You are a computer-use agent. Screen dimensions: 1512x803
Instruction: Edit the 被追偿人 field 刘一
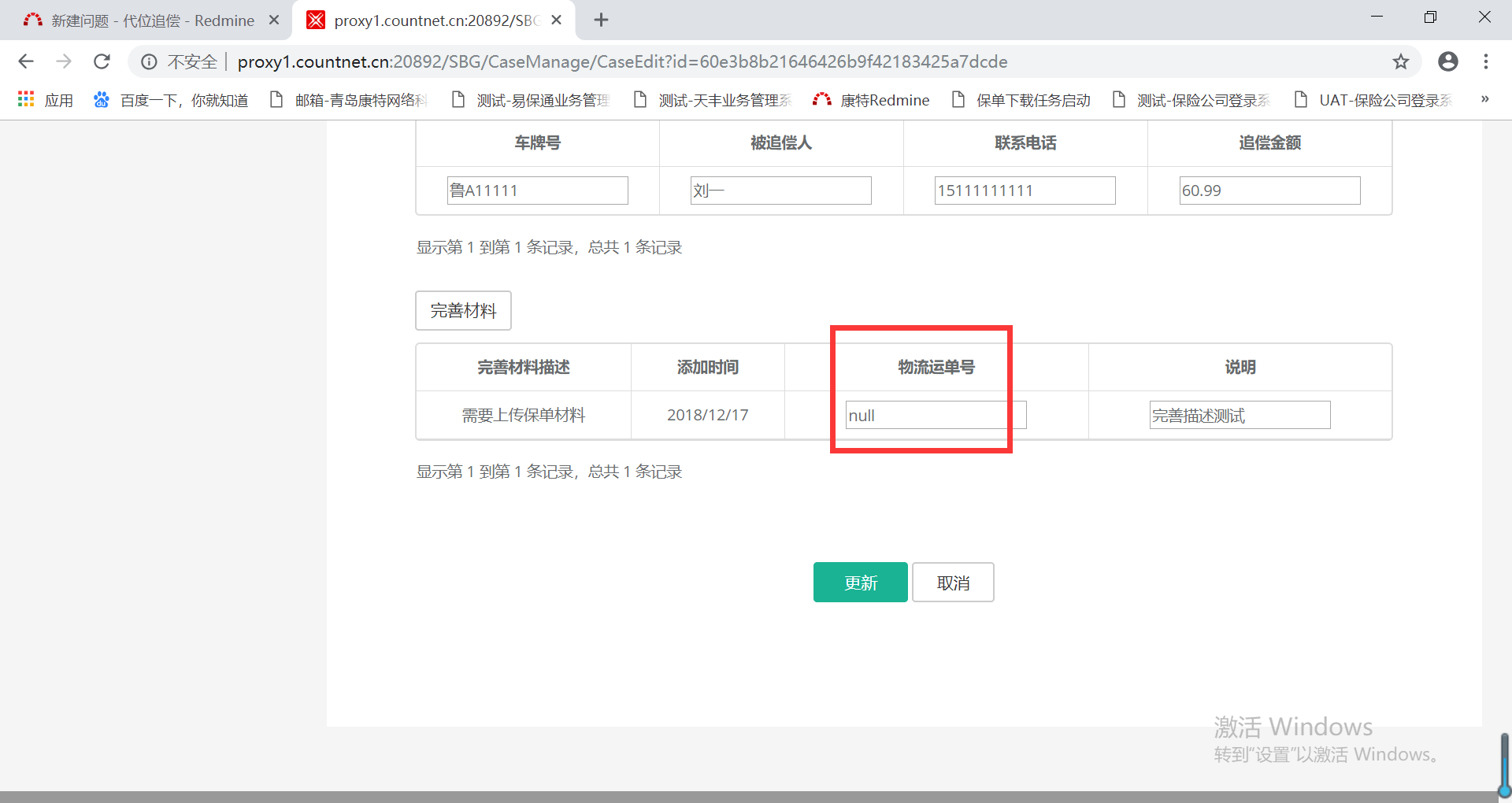[x=781, y=191]
